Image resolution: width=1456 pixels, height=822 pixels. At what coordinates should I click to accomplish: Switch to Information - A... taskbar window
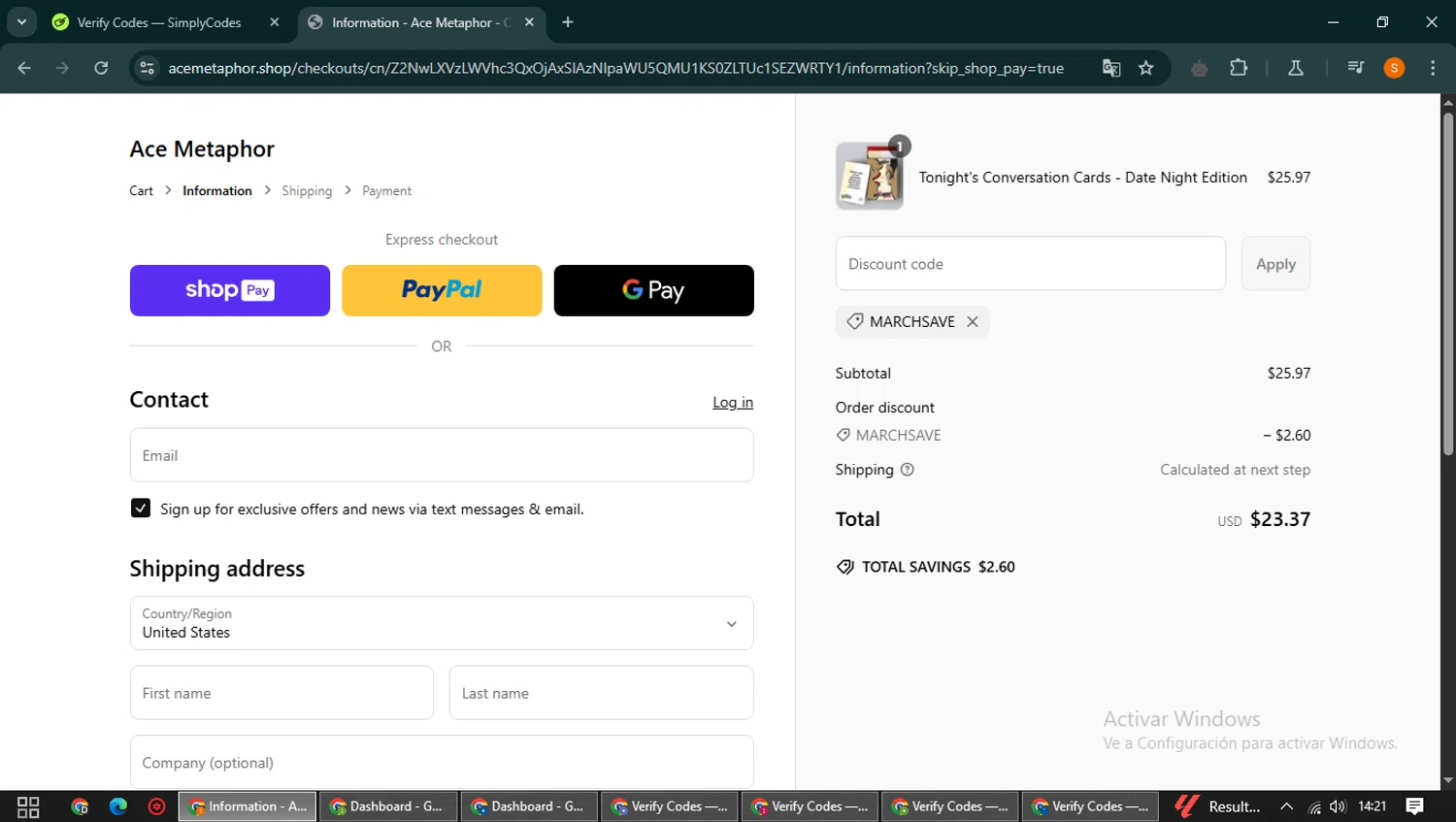(x=248, y=806)
